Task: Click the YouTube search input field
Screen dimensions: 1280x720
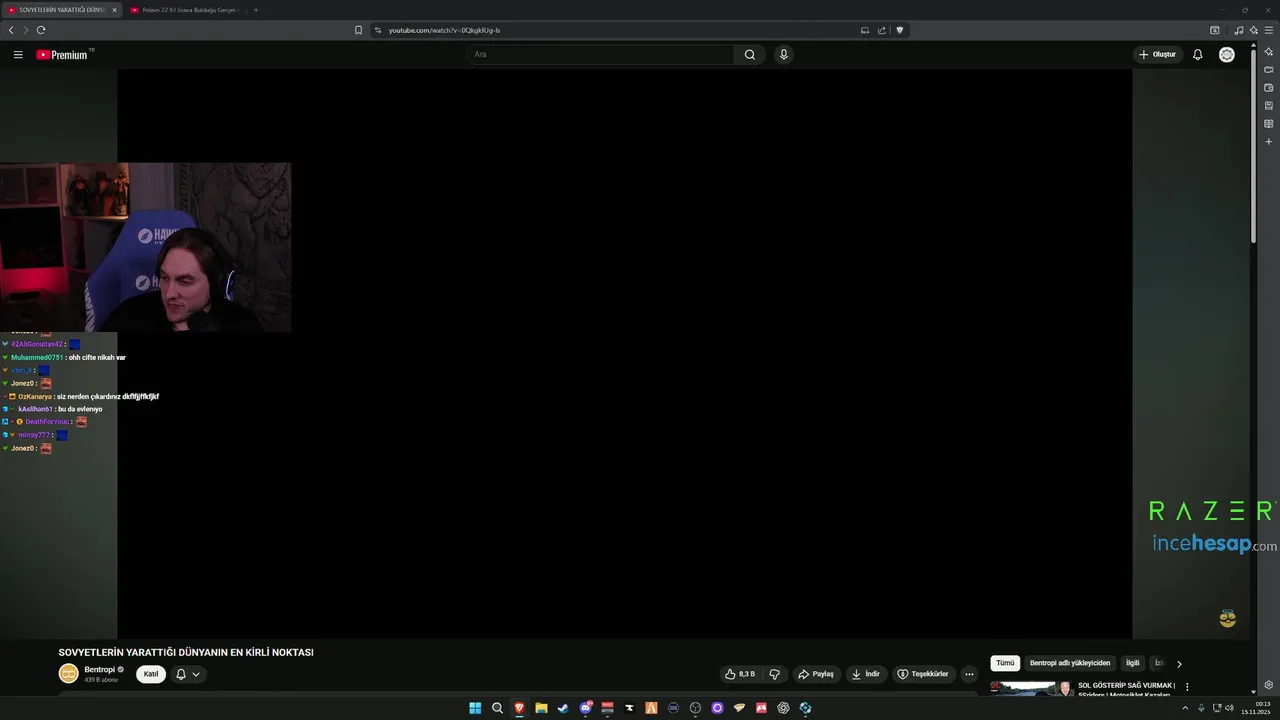Action: coord(600,54)
